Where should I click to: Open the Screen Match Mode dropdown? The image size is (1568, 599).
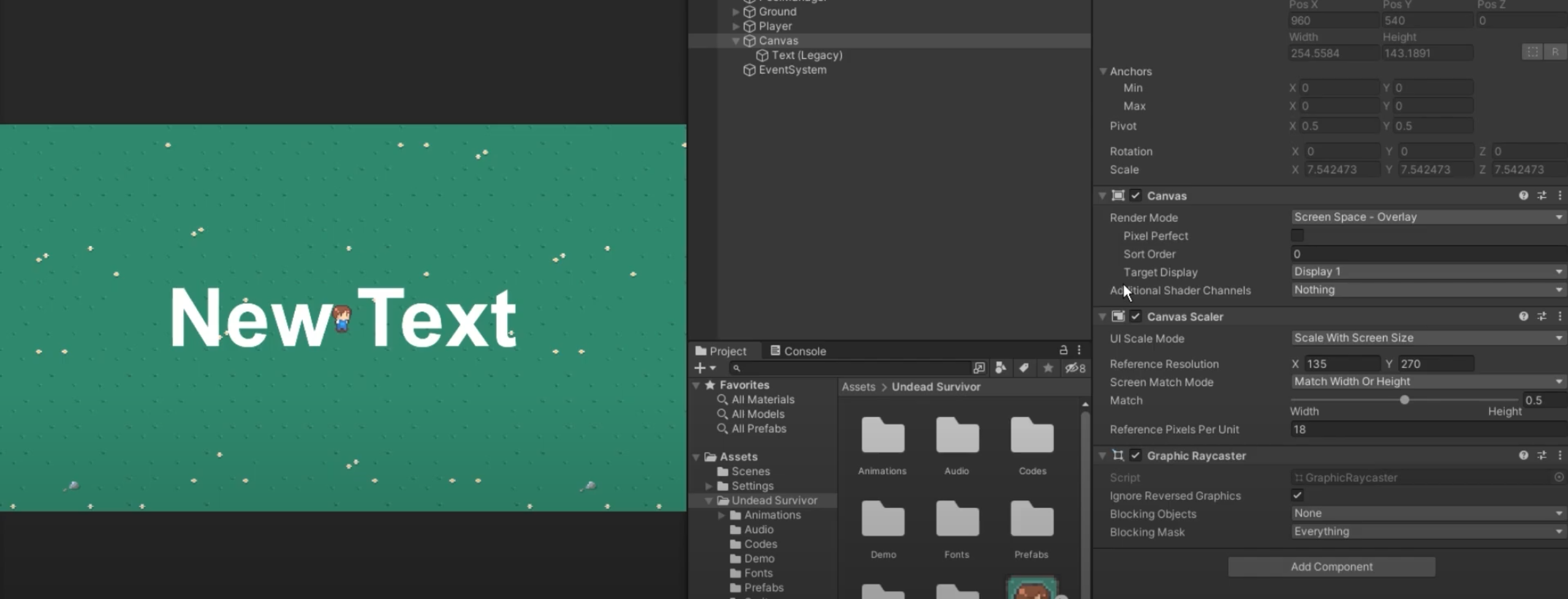[x=1428, y=382]
